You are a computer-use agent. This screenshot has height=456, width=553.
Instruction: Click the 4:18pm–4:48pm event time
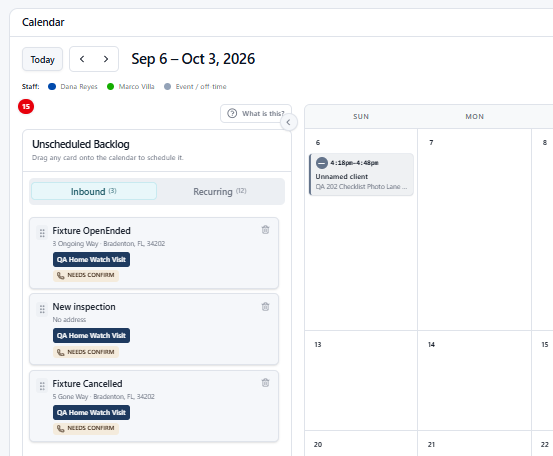[354, 163]
